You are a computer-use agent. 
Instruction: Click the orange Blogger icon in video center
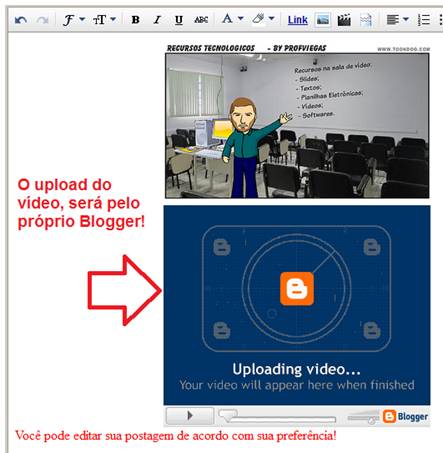click(x=297, y=289)
